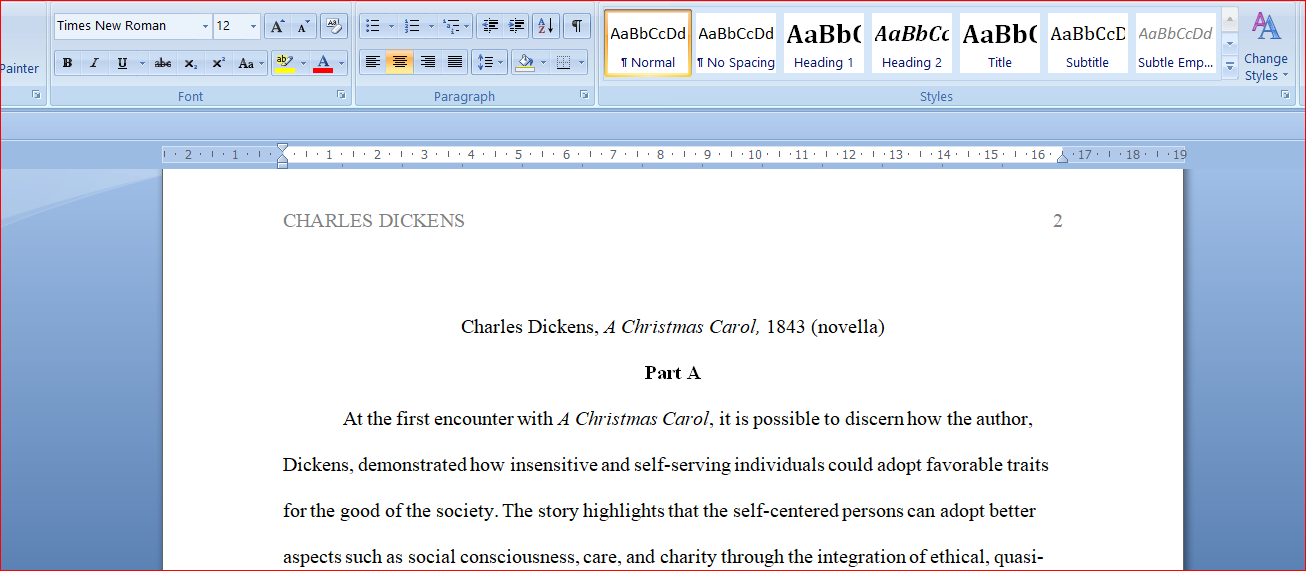The height and width of the screenshot is (571, 1306).
Task: Open the Paragraph dialog launcher
Action: pyautogui.click(x=584, y=94)
